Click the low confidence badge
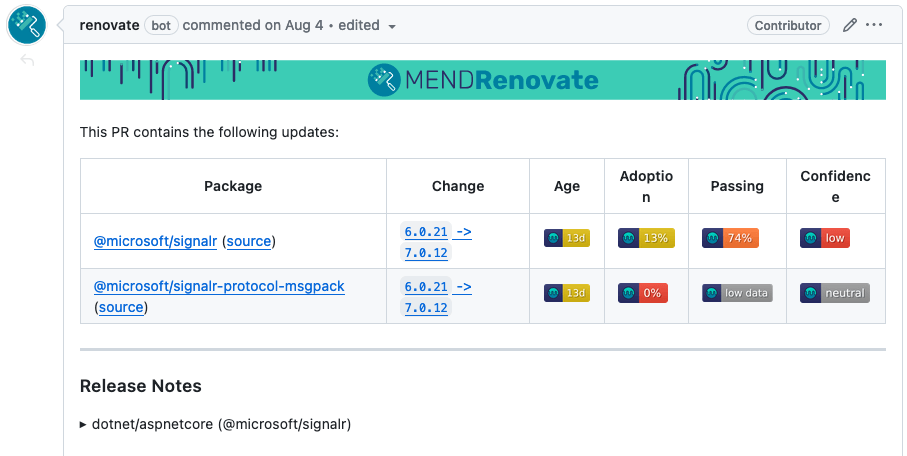This screenshot has height=456, width=907. [x=825, y=238]
